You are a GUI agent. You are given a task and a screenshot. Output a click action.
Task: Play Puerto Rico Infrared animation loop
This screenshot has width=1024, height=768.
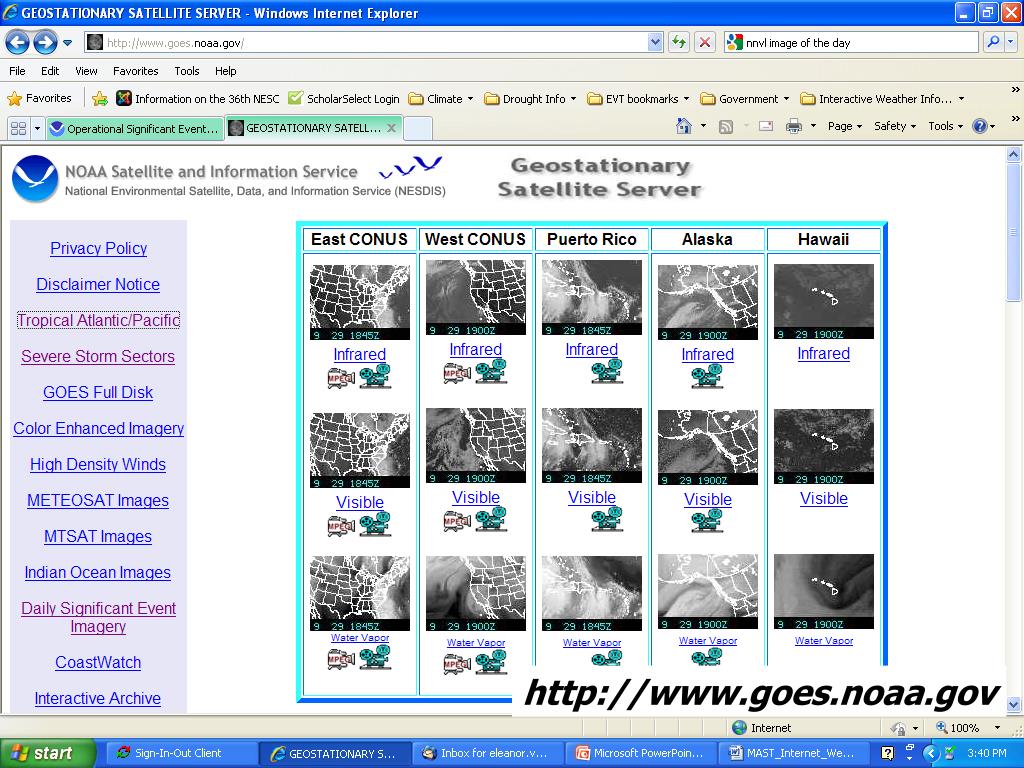tap(607, 370)
